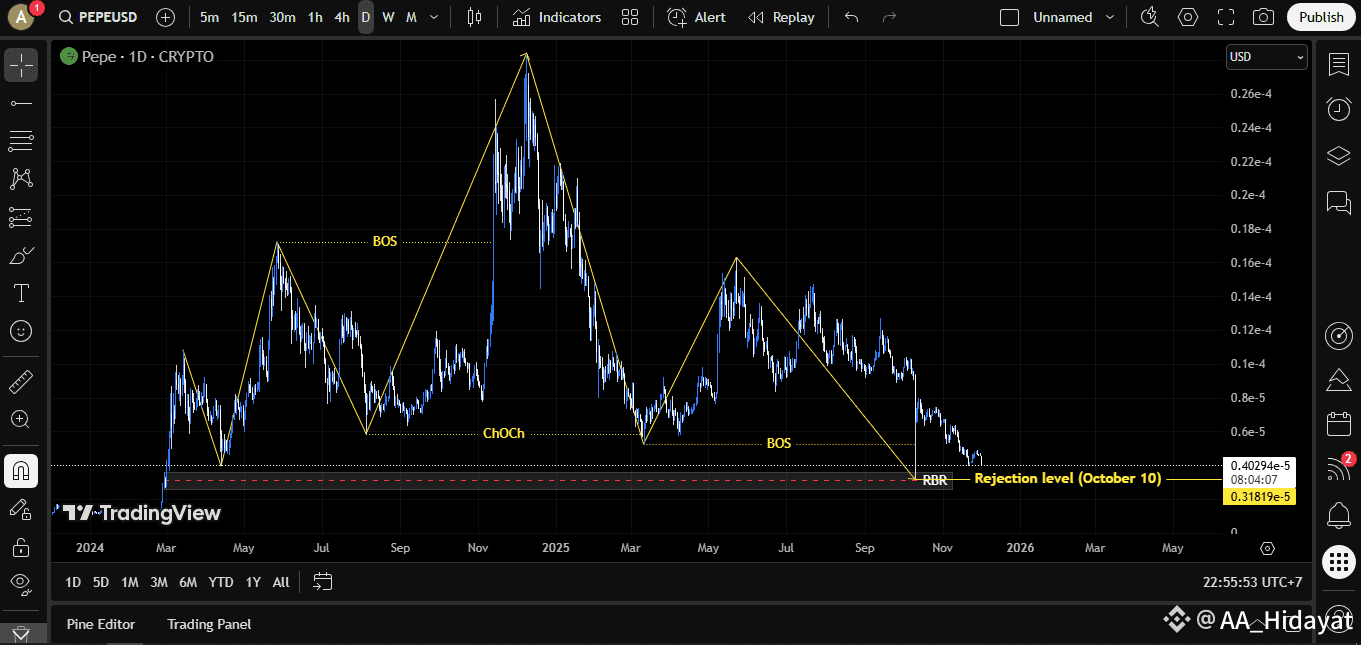Select the 5m timeframe

click(x=209, y=17)
